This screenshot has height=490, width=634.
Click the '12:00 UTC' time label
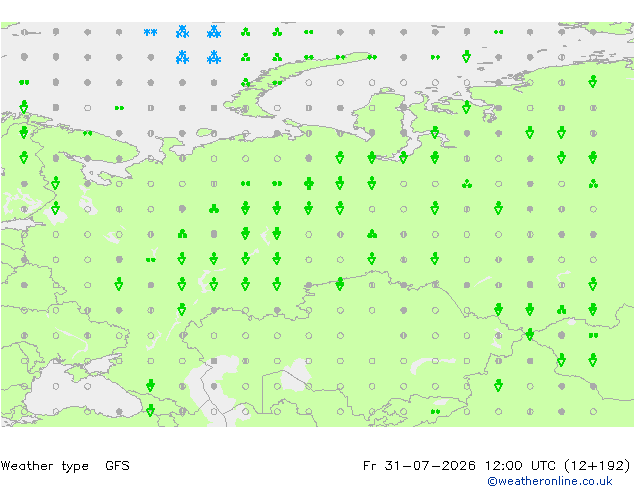tap(520, 465)
